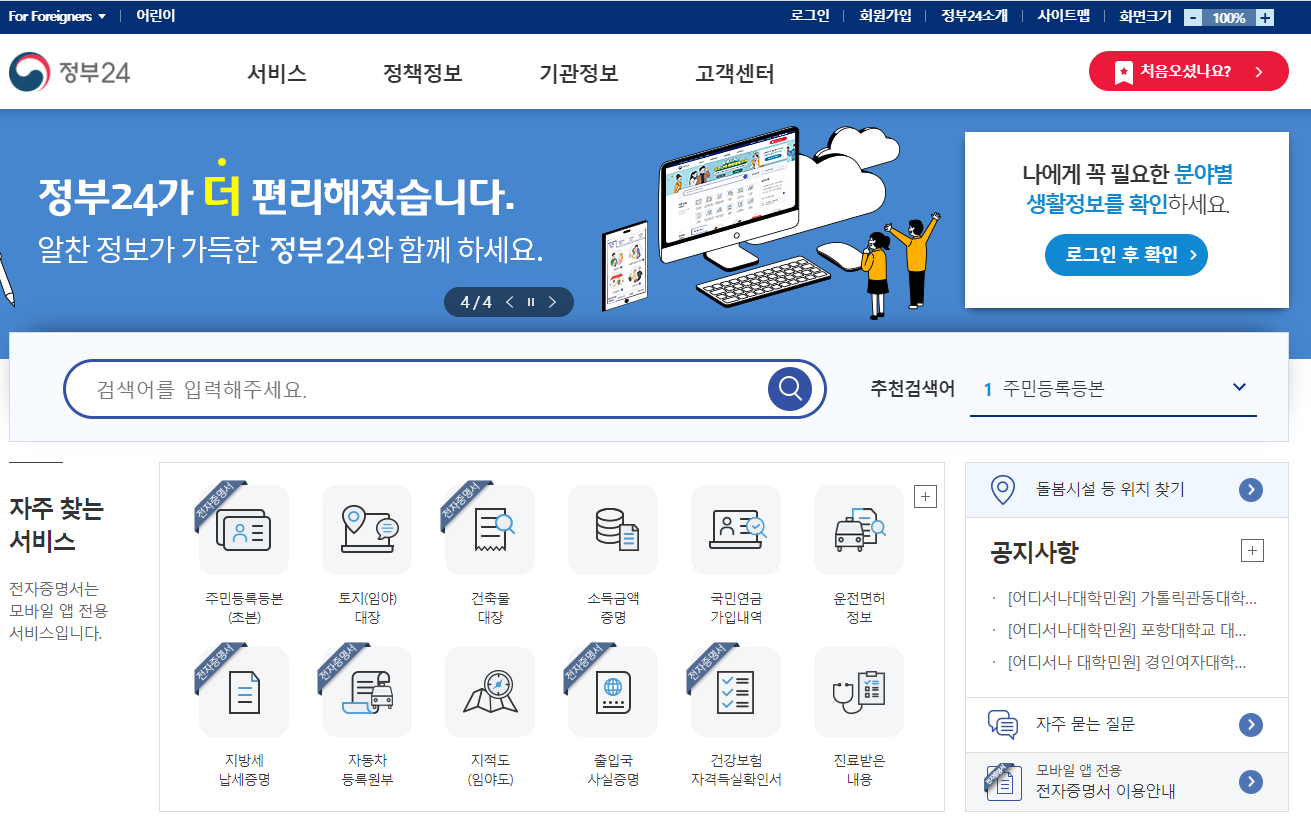Click the speech bubble icon for 자주 묻는 질문
The height and width of the screenshot is (829, 1311).
1002,724
